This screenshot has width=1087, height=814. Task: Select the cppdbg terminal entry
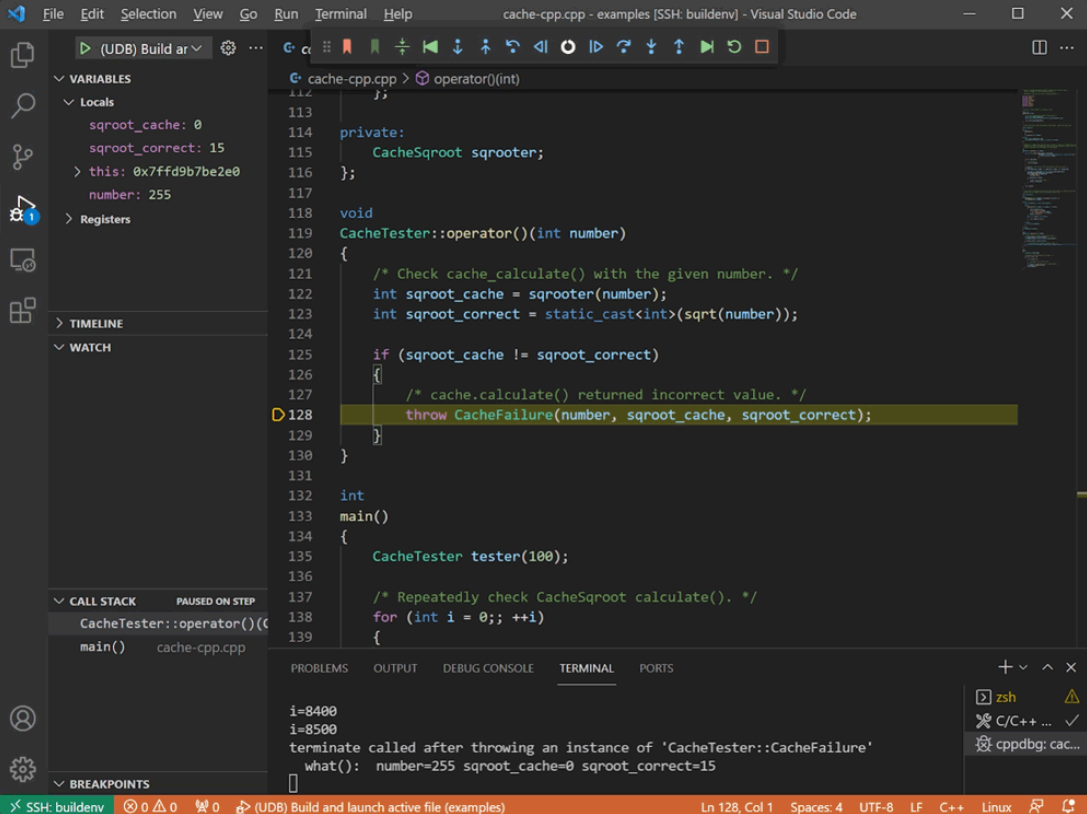(x=1025, y=744)
